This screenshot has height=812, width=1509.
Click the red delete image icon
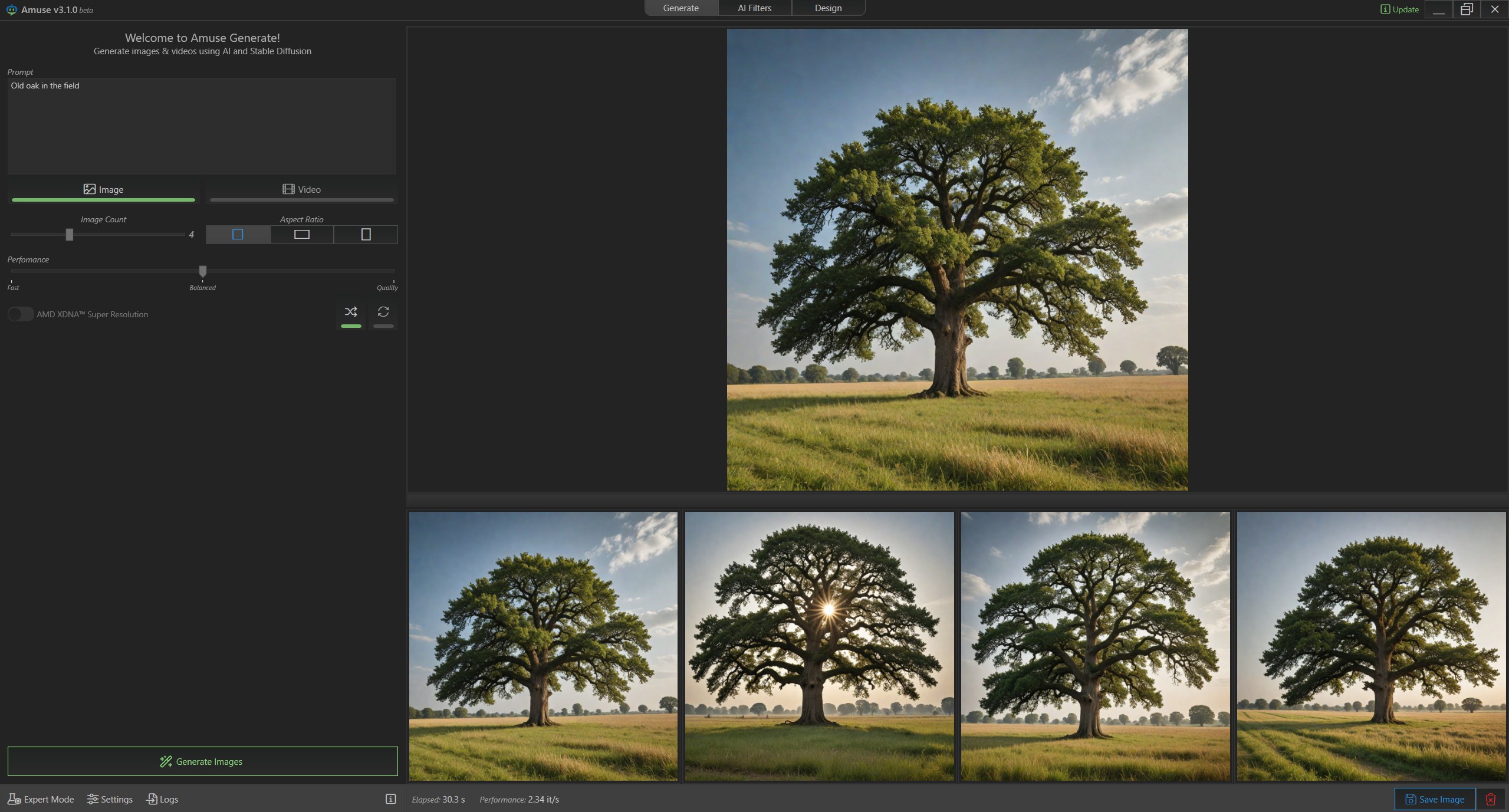(1490, 800)
